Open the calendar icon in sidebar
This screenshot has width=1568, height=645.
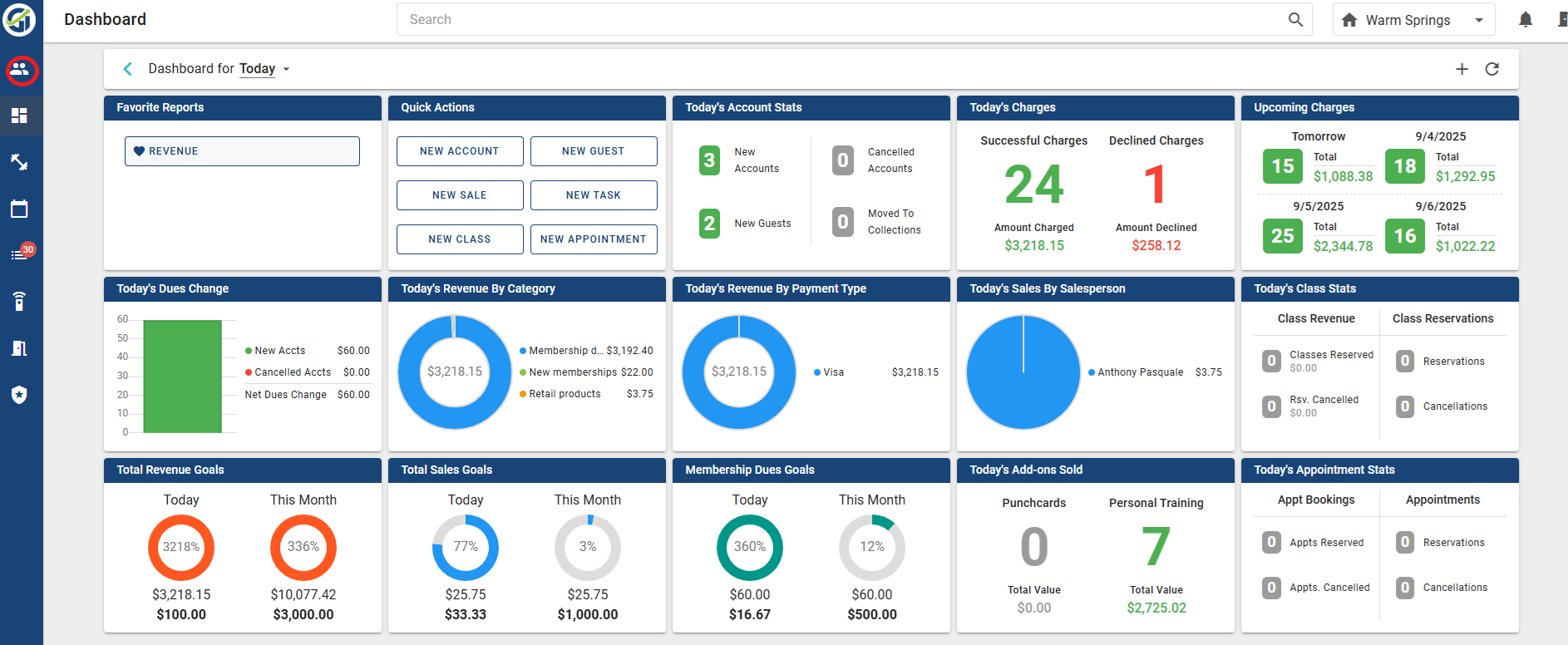(20, 209)
